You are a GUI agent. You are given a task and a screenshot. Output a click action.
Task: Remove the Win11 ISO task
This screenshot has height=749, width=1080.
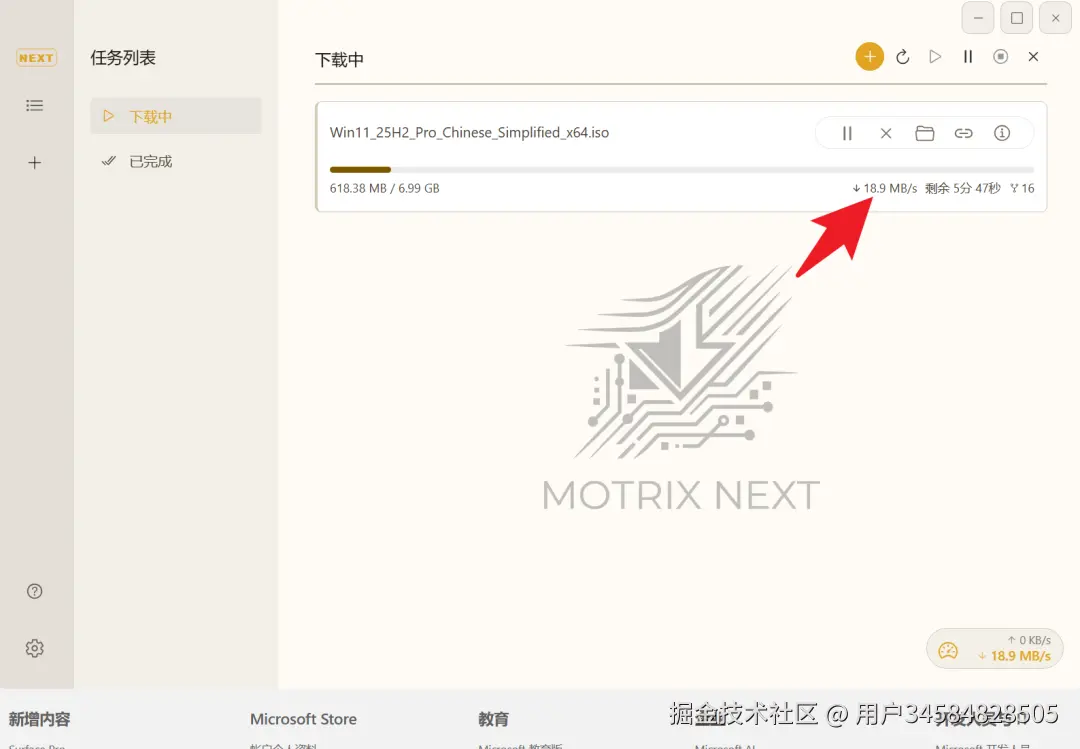tap(886, 133)
